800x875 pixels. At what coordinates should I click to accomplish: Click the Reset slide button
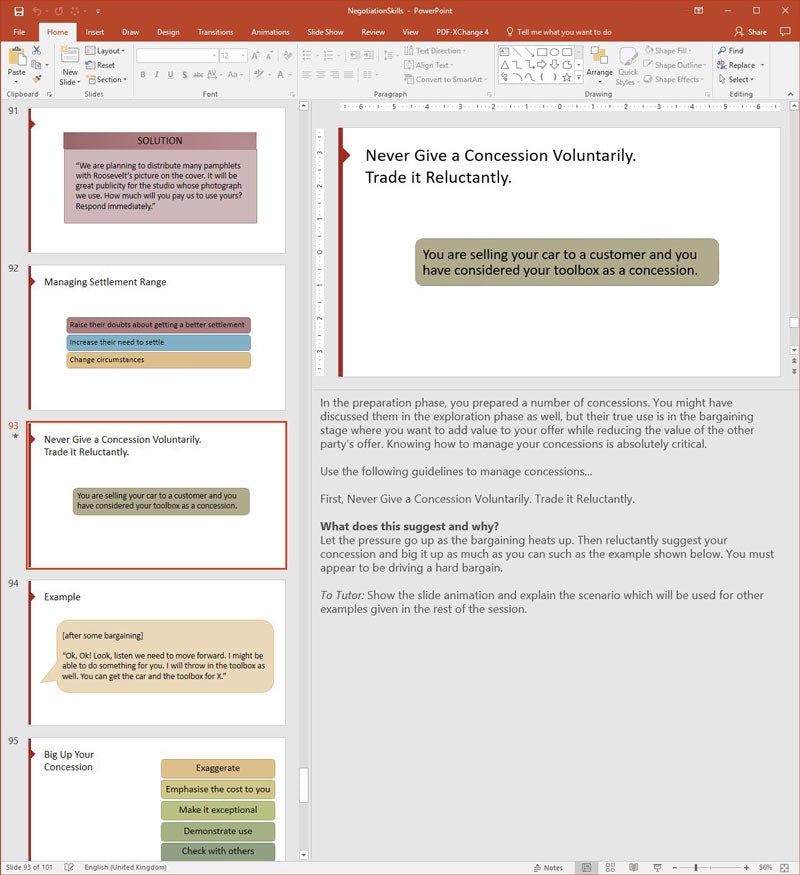click(x=100, y=65)
